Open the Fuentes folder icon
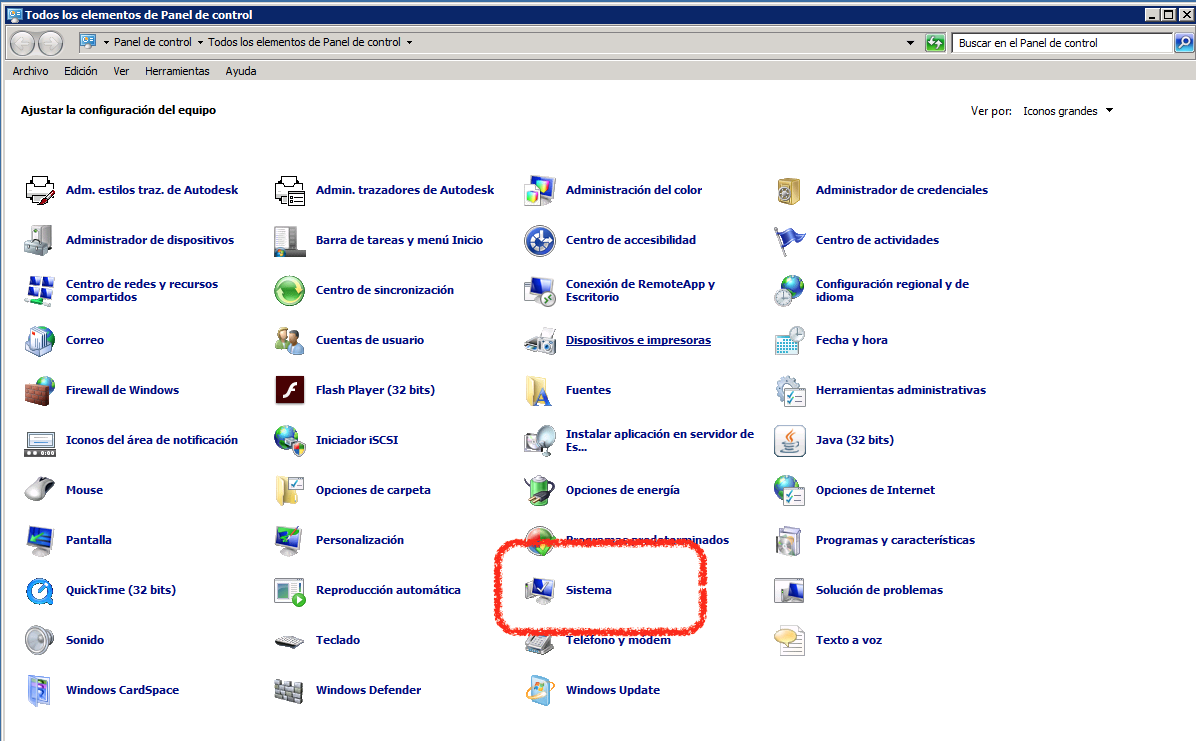1196x741 pixels. coord(539,390)
